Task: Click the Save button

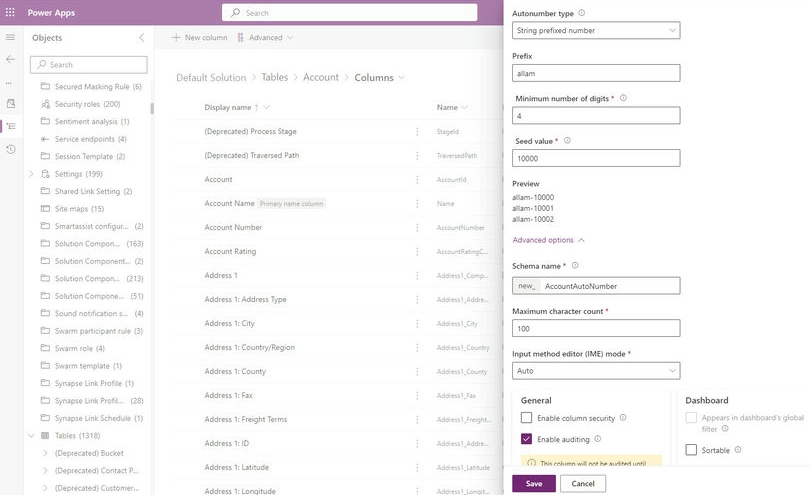Action: (534, 484)
